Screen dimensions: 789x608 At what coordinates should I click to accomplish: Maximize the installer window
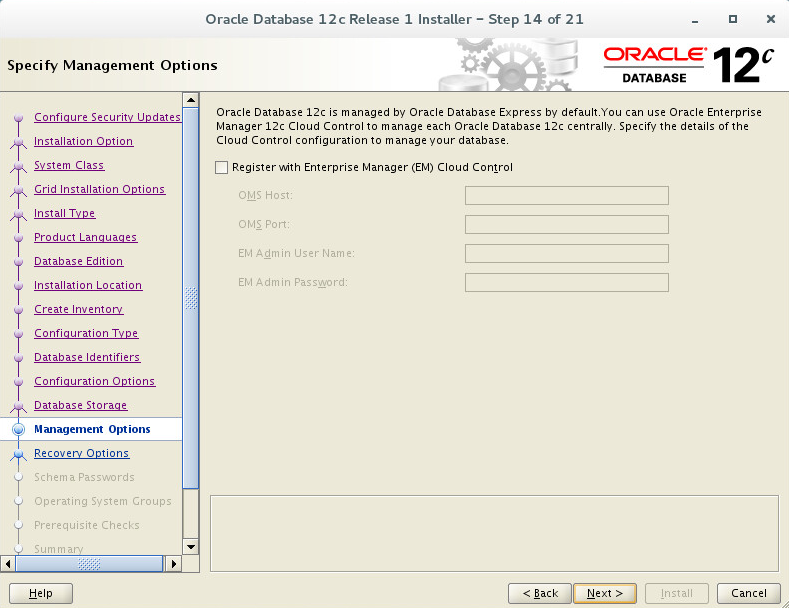click(x=733, y=19)
